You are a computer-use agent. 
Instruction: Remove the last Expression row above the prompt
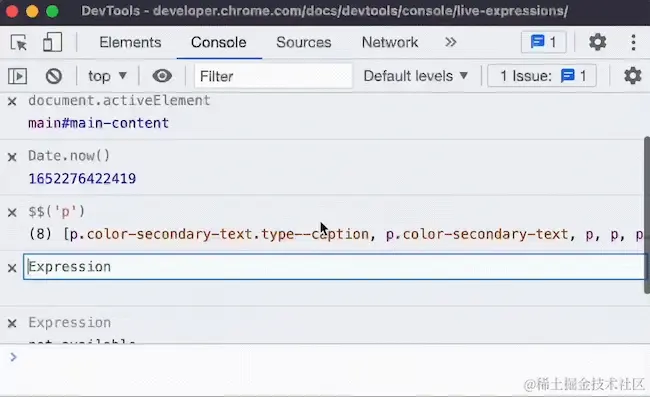click(12, 323)
